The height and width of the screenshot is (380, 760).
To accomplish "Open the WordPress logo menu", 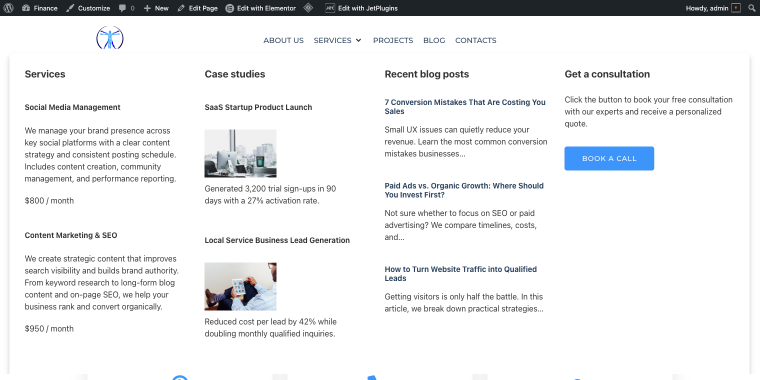I will (x=9, y=8).
